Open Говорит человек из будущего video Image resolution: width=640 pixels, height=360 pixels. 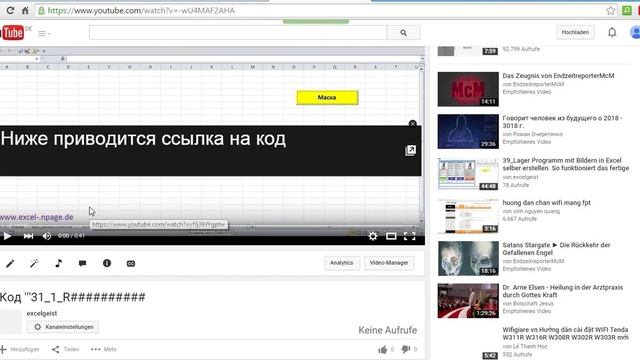click(562, 122)
